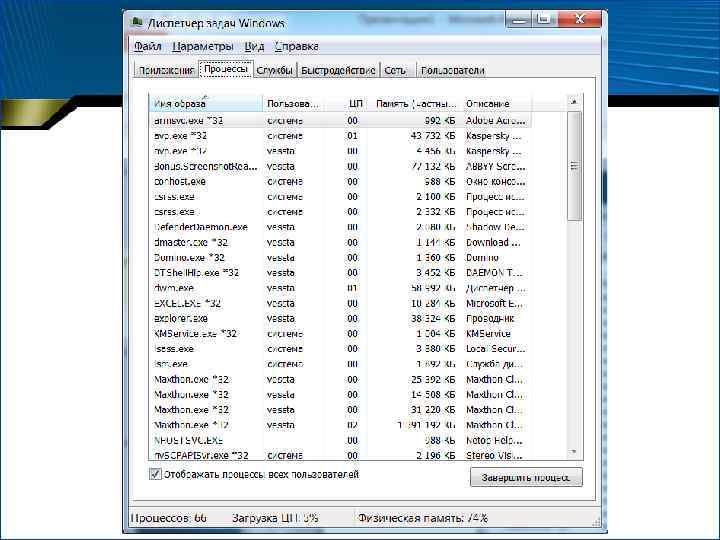Select csrss.exe row with 2 332 КБ
This screenshot has width=720, height=540.
coord(340,212)
